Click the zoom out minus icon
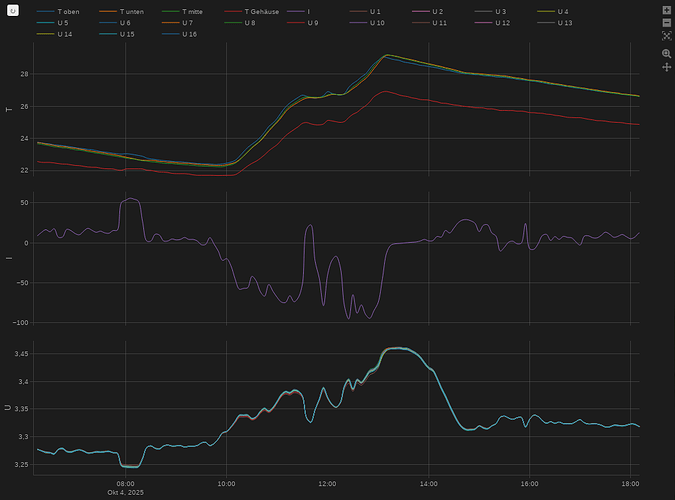The image size is (675, 500). tap(666, 21)
